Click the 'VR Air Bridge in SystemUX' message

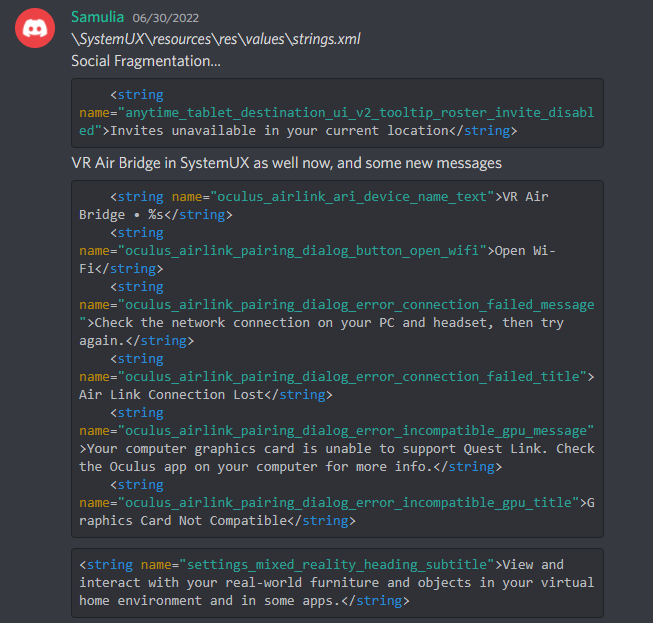[x=286, y=163]
